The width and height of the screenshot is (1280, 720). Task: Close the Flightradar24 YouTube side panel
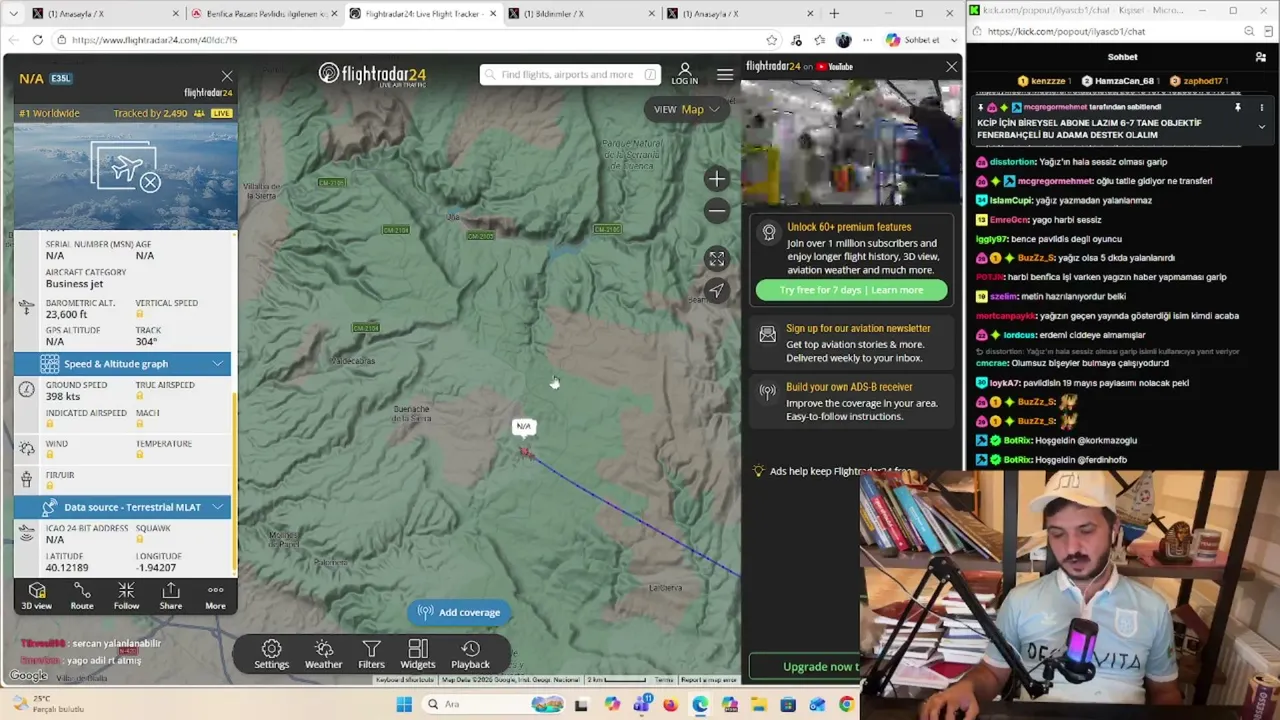click(951, 67)
